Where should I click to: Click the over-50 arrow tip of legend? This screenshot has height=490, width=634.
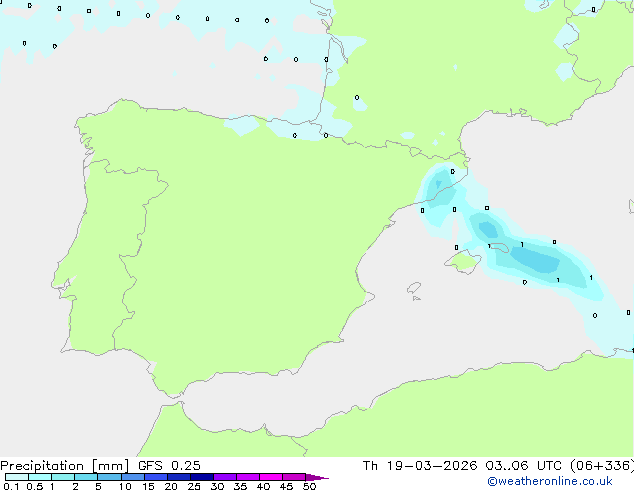pyautogui.click(x=317, y=477)
